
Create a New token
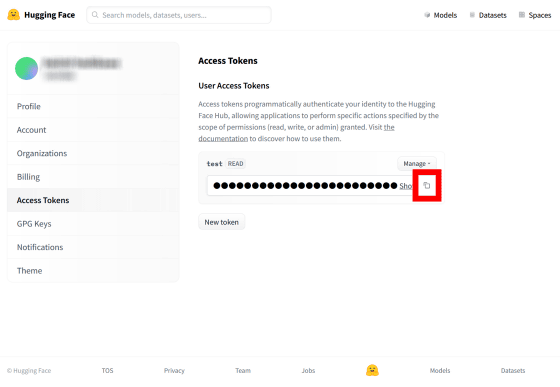221,222
